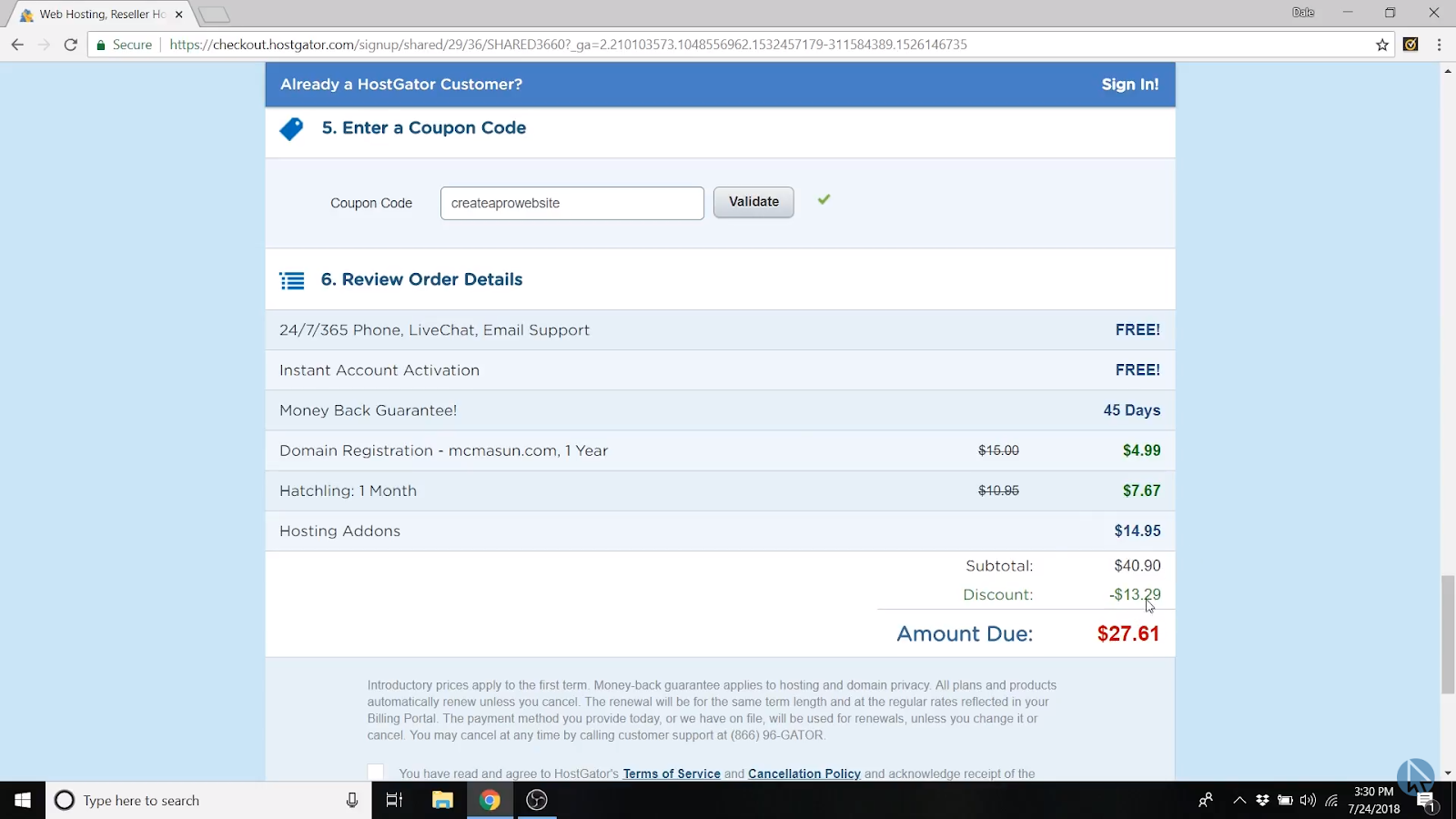Viewport: 1456px width, 819px height.
Task: Click the $4.99 domain price
Action: [1141, 450]
